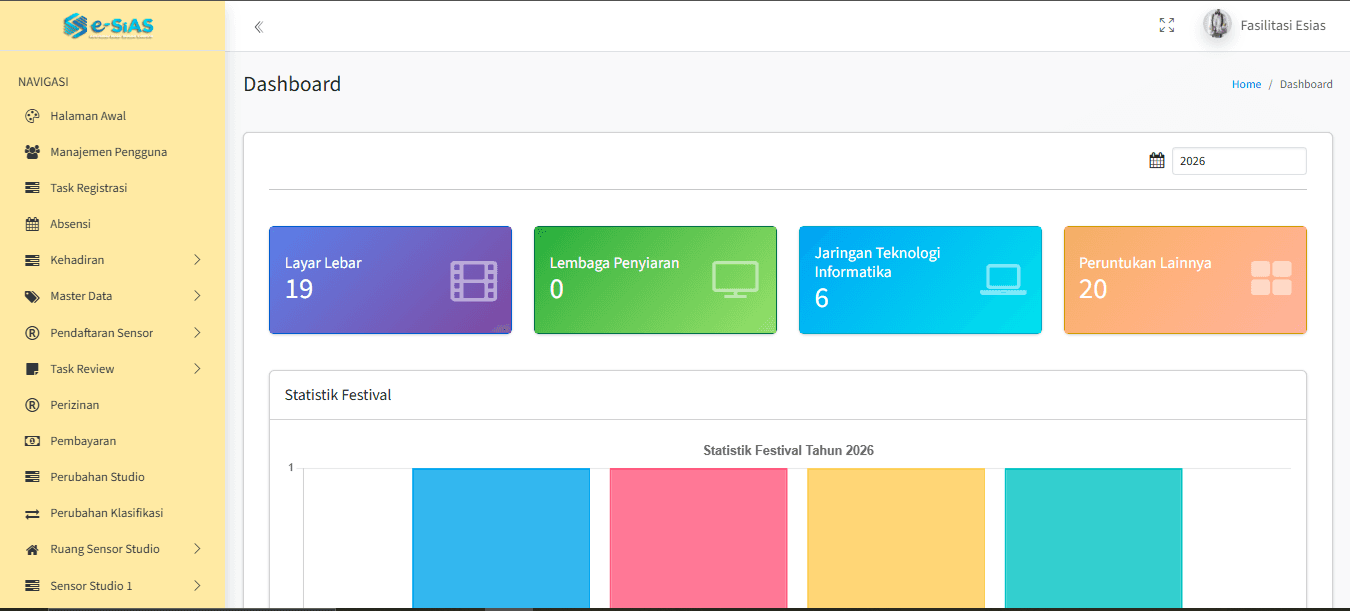
Task: Click the count 19 on Layar Lebar card
Action: [x=299, y=290]
